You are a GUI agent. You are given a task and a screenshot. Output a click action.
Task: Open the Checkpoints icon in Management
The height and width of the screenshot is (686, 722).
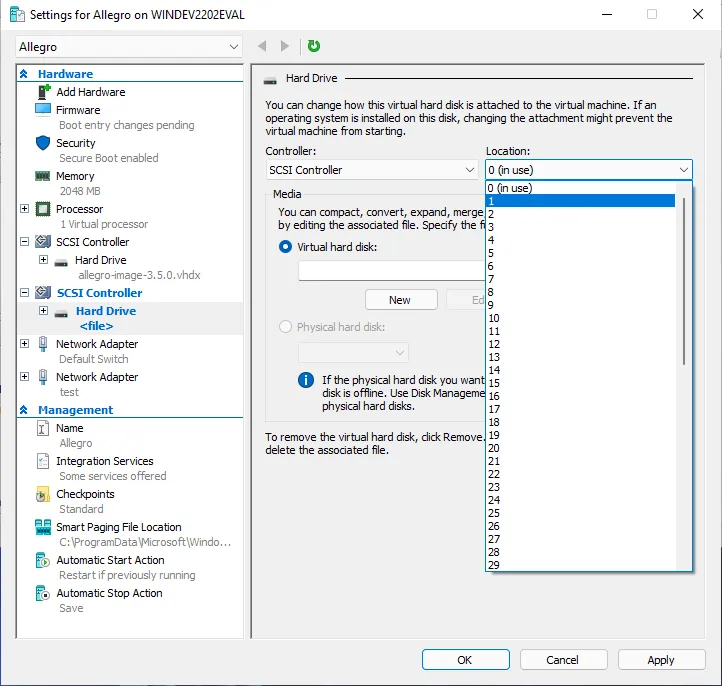[x=43, y=494]
